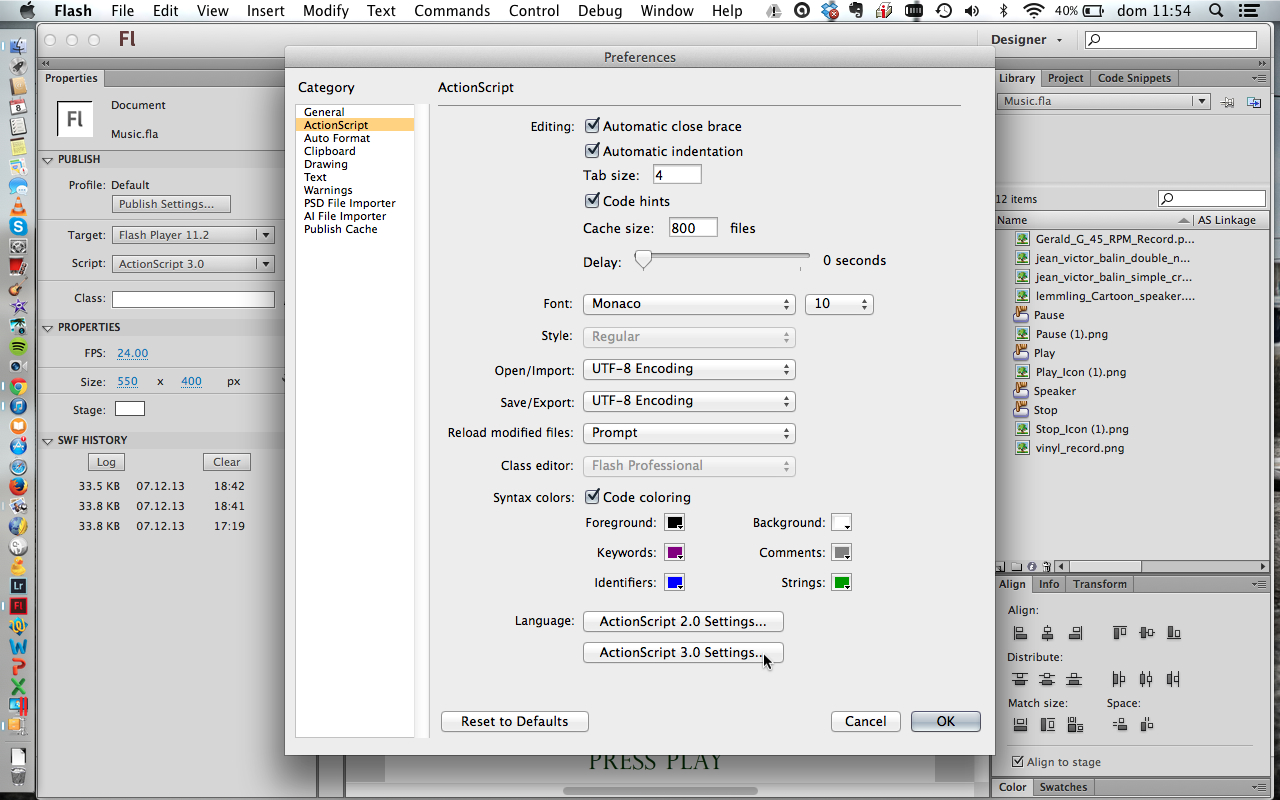Click Match width and height icon
Screen dimensions: 1280x800
click(1075, 725)
